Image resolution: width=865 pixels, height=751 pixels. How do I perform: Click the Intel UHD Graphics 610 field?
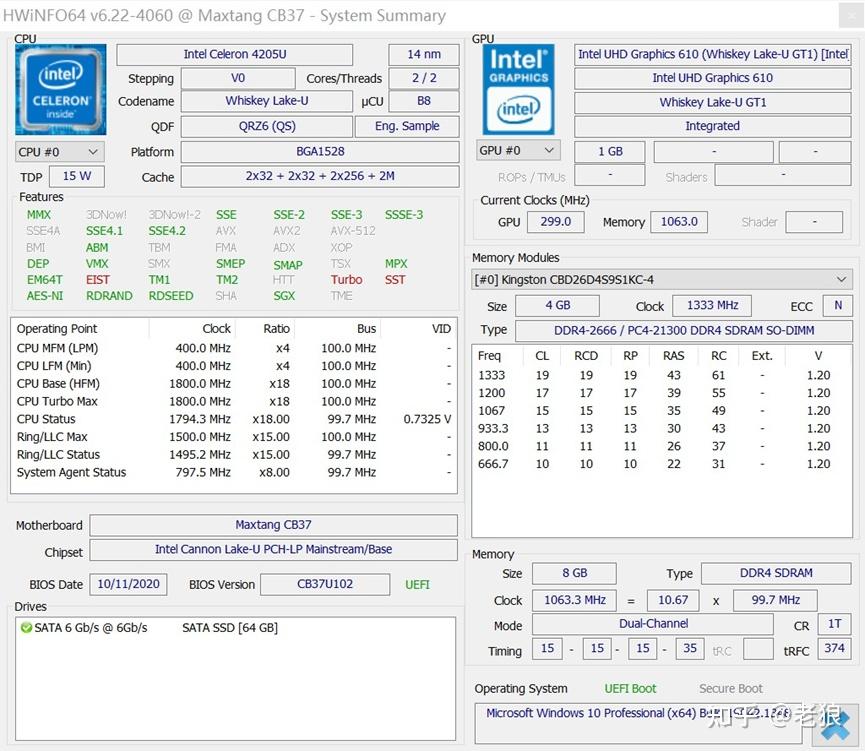click(712, 77)
